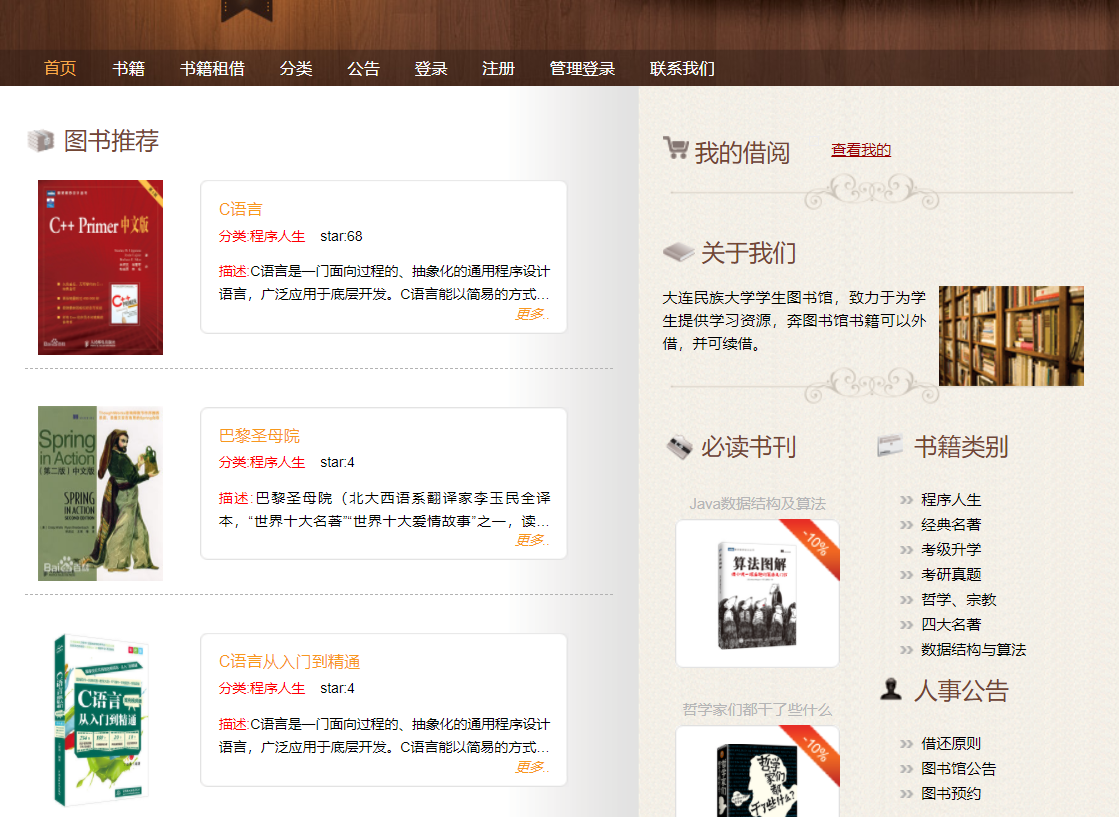The height and width of the screenshot is (817, 1119).
Task: Select the 四大名著 category
Action: 951,624
